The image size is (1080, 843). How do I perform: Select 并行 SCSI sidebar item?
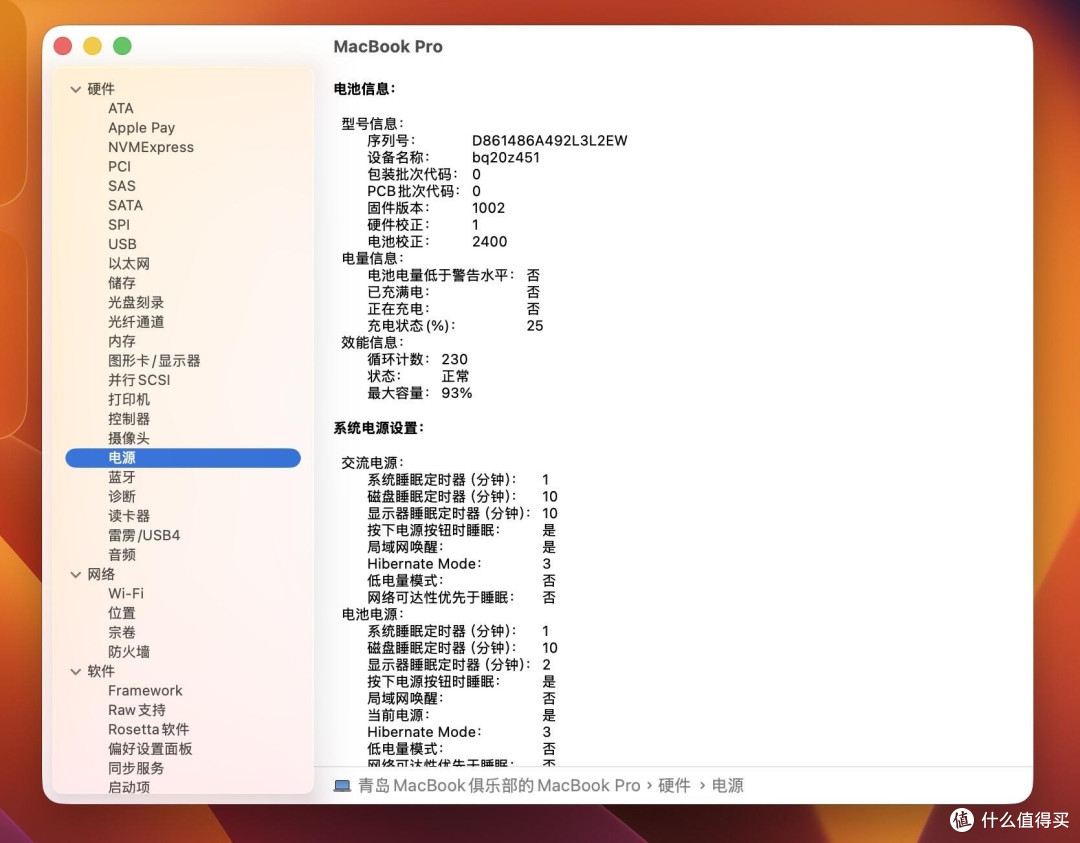pos(139,379)
